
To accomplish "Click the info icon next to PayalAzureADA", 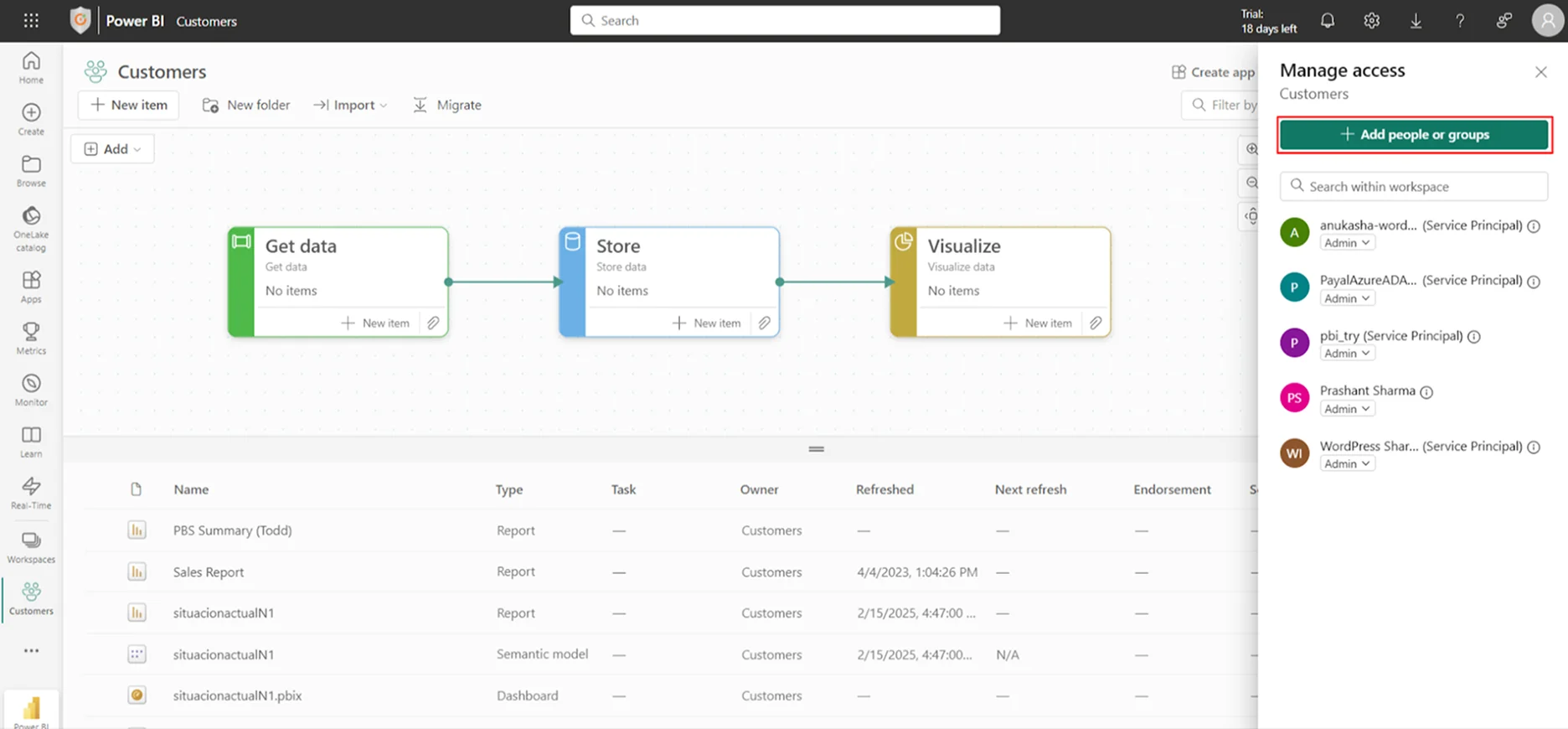I will (1534, 281).
